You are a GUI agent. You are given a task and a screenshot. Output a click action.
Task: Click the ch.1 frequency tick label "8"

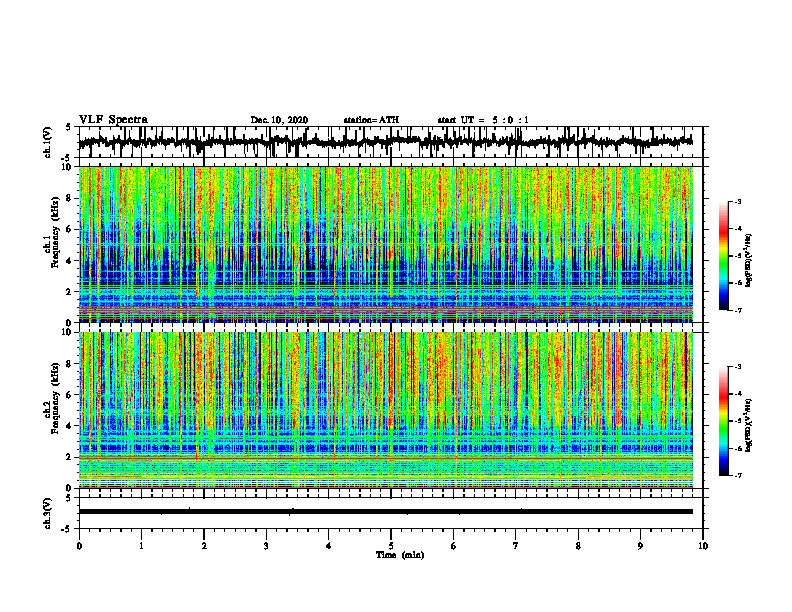pyautogui.click(x=70, y=198)
